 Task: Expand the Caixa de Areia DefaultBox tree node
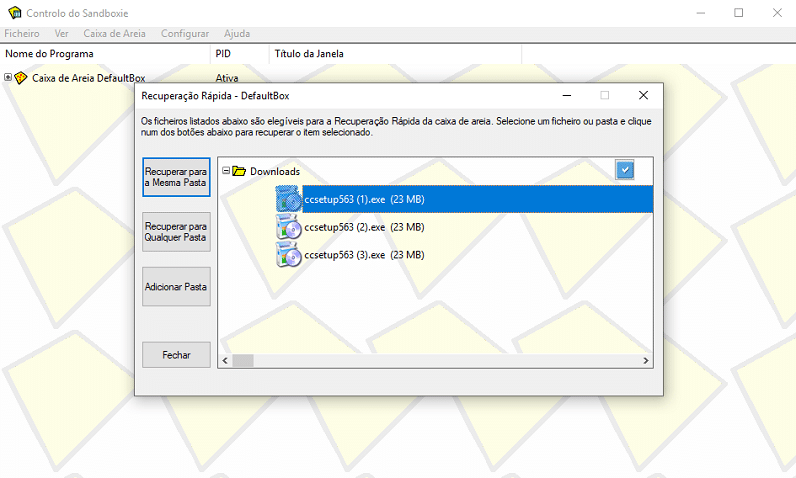tap(8, 78)
